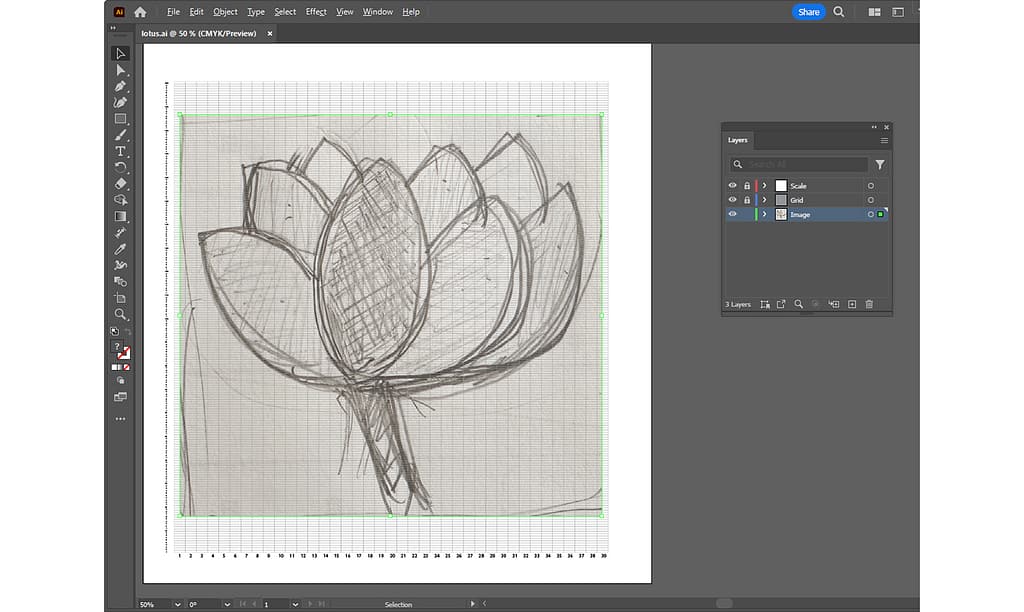Pick the Type tool in toolbar
The width and height of the screenshot is (1024, 612).
click(121, 151)
